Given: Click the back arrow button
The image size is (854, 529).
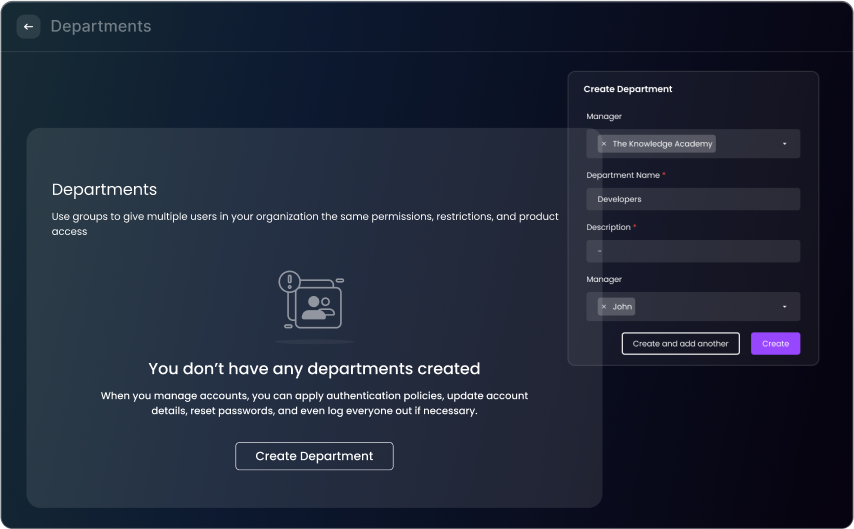Looking at the screenshot, I should pyautogui.click(x=28, y=27).
